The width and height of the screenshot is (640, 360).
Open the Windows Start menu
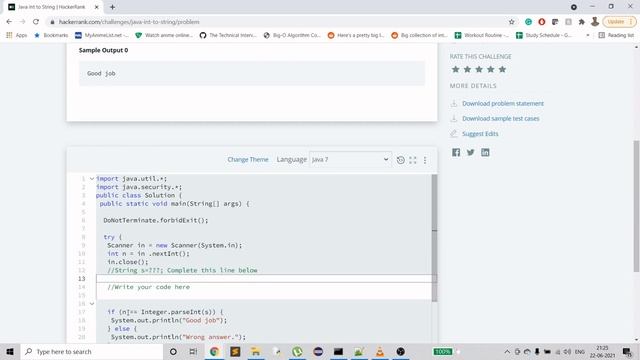pos(10,351)
